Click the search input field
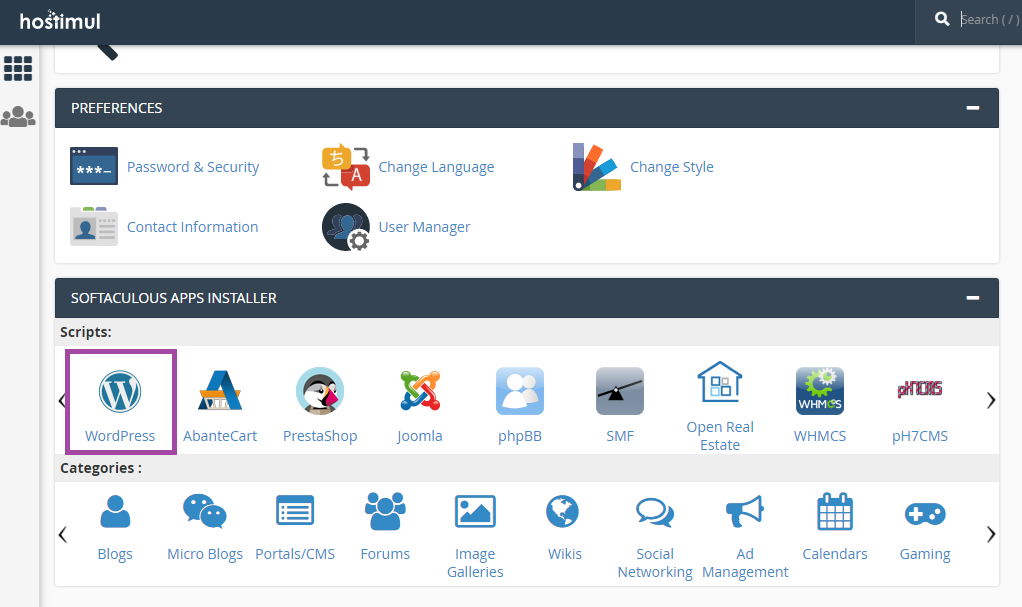Screen dimensions: 1022x607 (988, 19)
